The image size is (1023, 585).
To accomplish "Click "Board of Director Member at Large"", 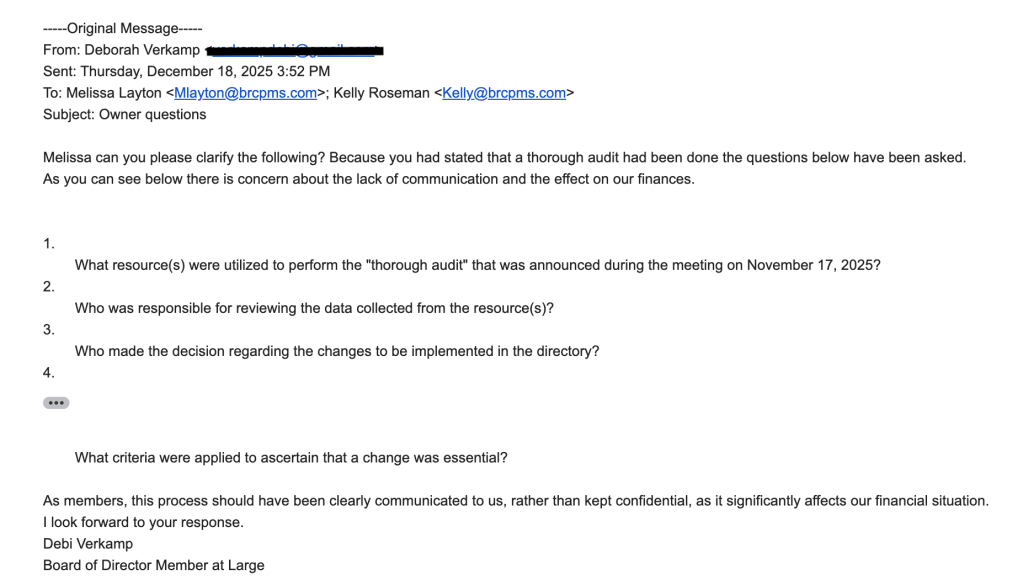I will [154, 565].
